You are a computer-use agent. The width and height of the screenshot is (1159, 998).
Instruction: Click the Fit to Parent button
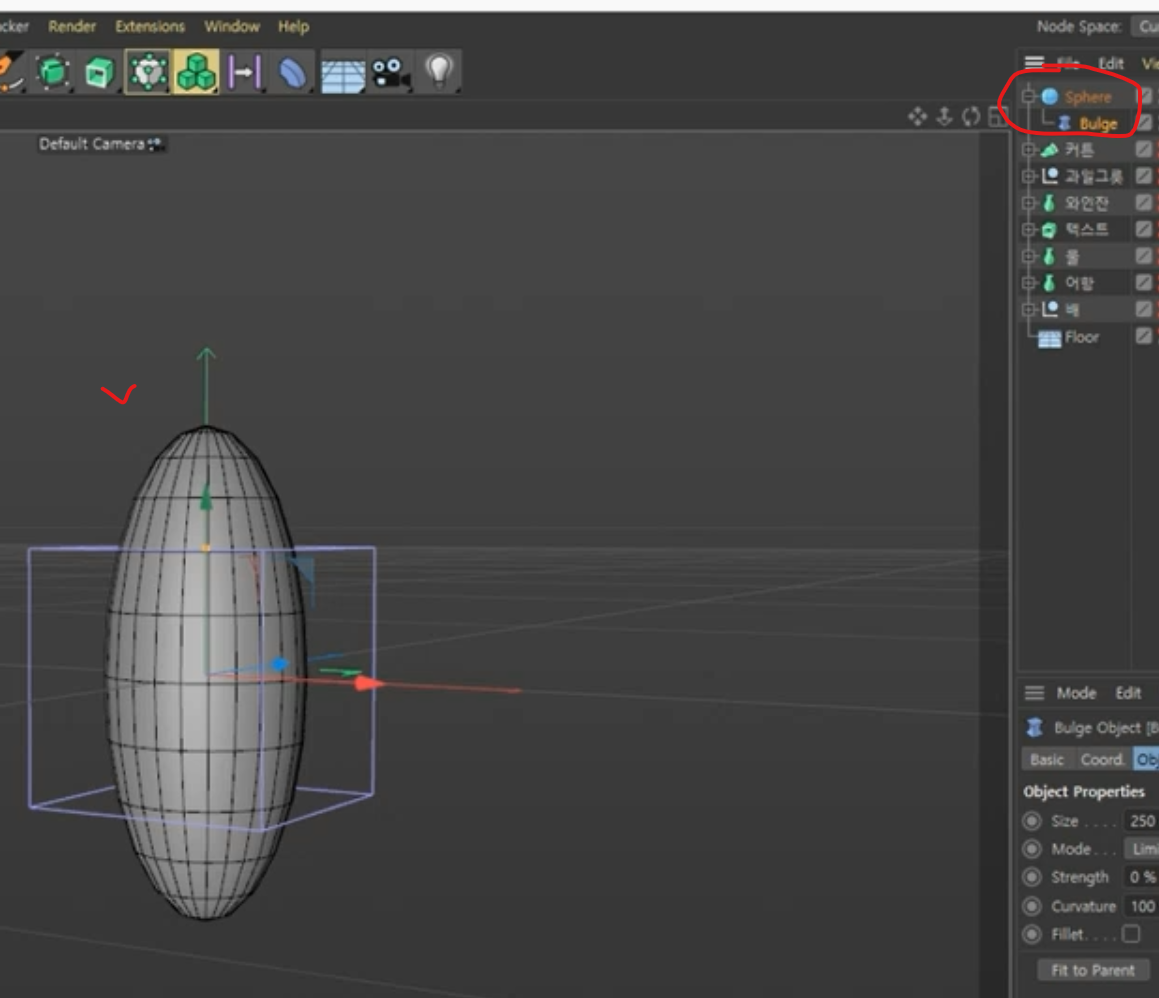point(1092,970)
